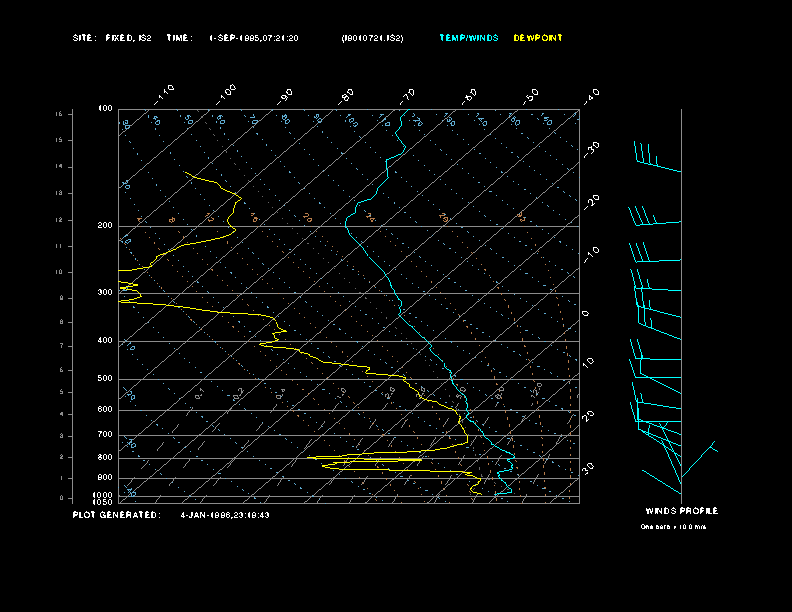Click the -110 top temperature label
The height and width of the screenshot is (612, 792).
tap(164, 94)
